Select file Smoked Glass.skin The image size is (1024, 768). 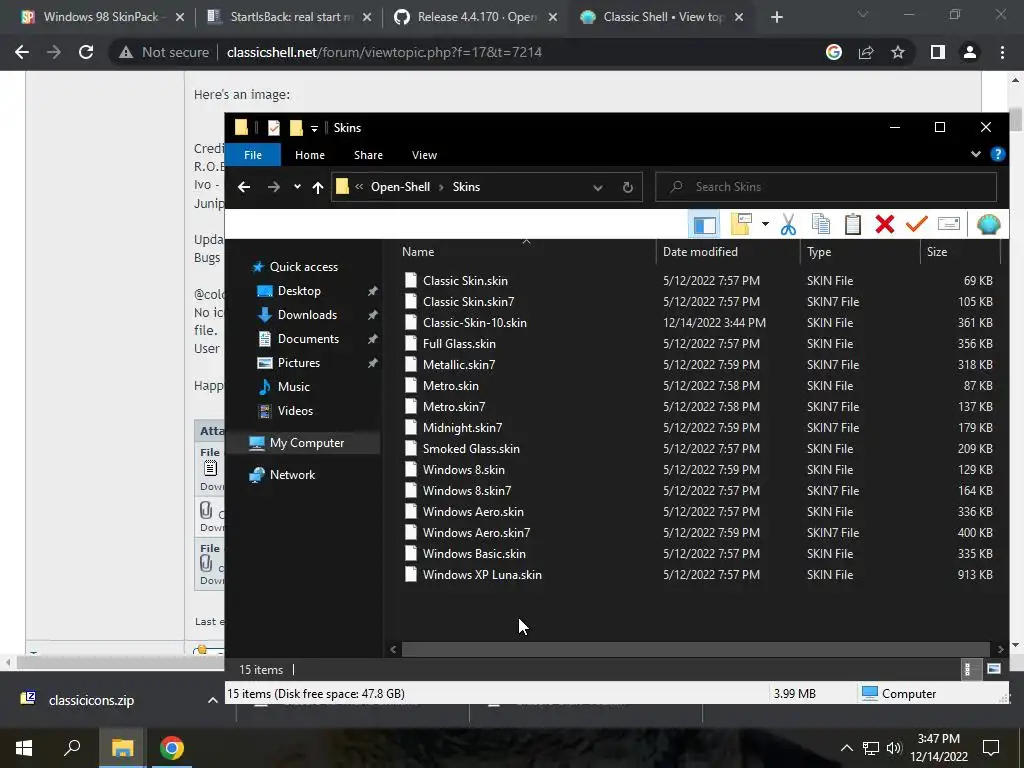click(471, 449)
